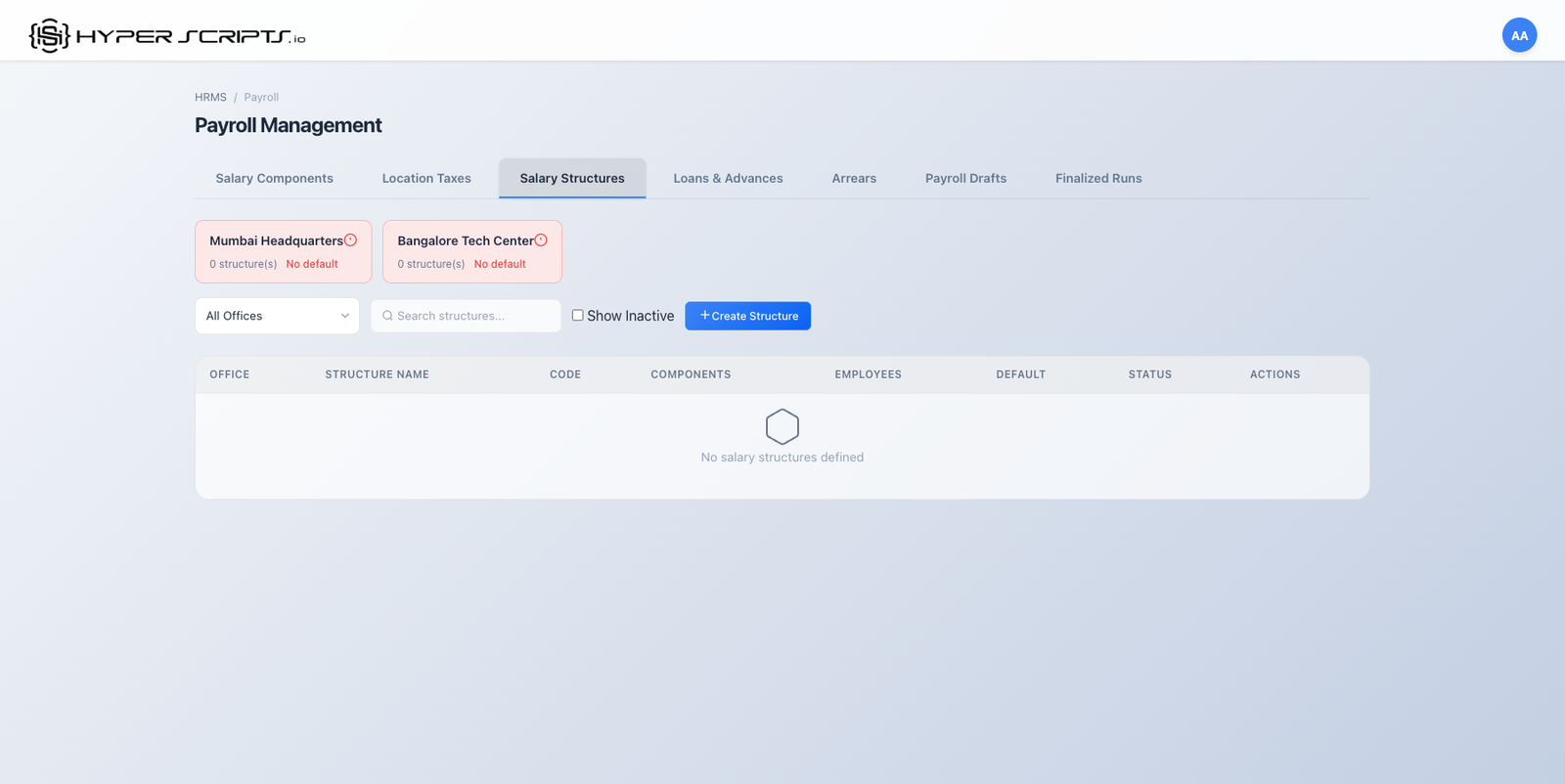Viewport: 1565px width, 784px height.
Task: Click the All Offices dropdown chevron
Action: (x=344, y=316)
